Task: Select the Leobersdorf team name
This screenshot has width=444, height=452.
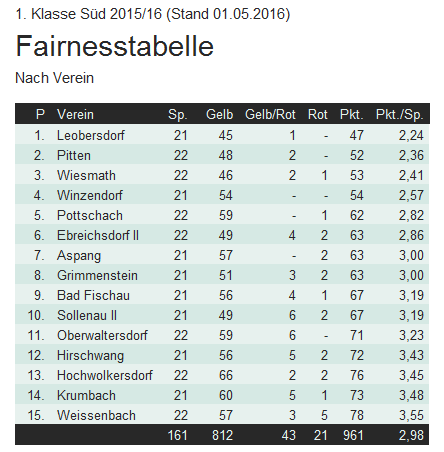Action: (91, 135)
